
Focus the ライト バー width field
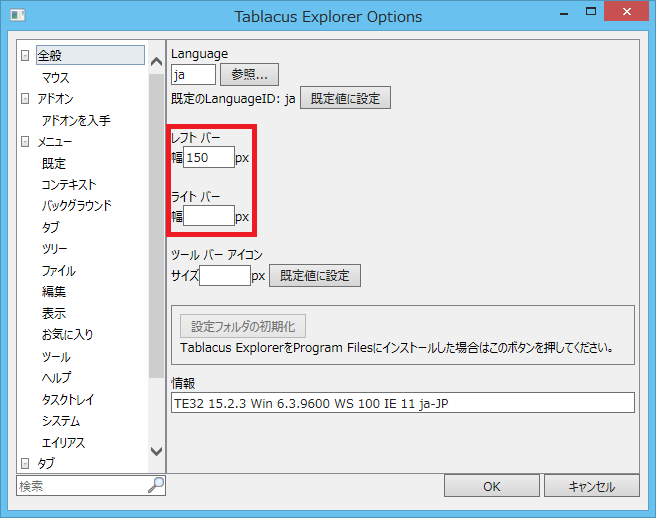(209, 216)
